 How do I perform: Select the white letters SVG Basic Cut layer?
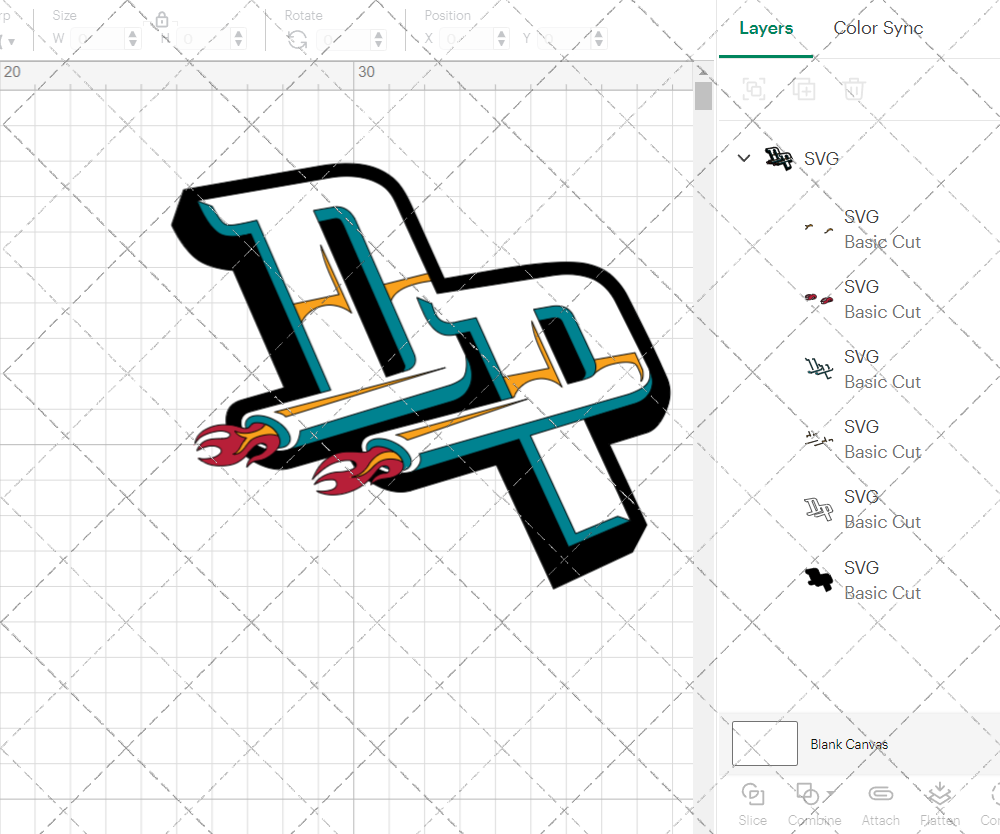862,509
